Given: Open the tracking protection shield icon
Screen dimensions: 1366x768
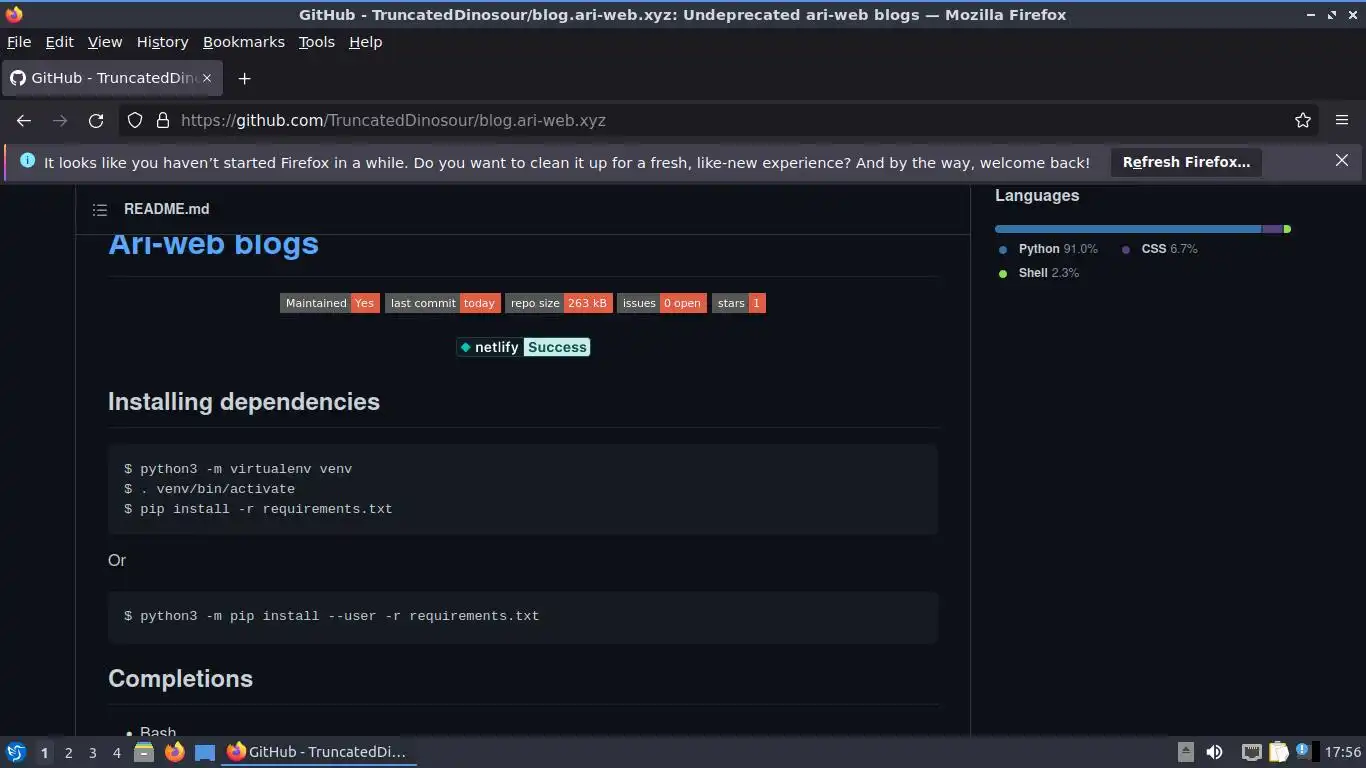Looking at the screenshot, I should point(135,120).
